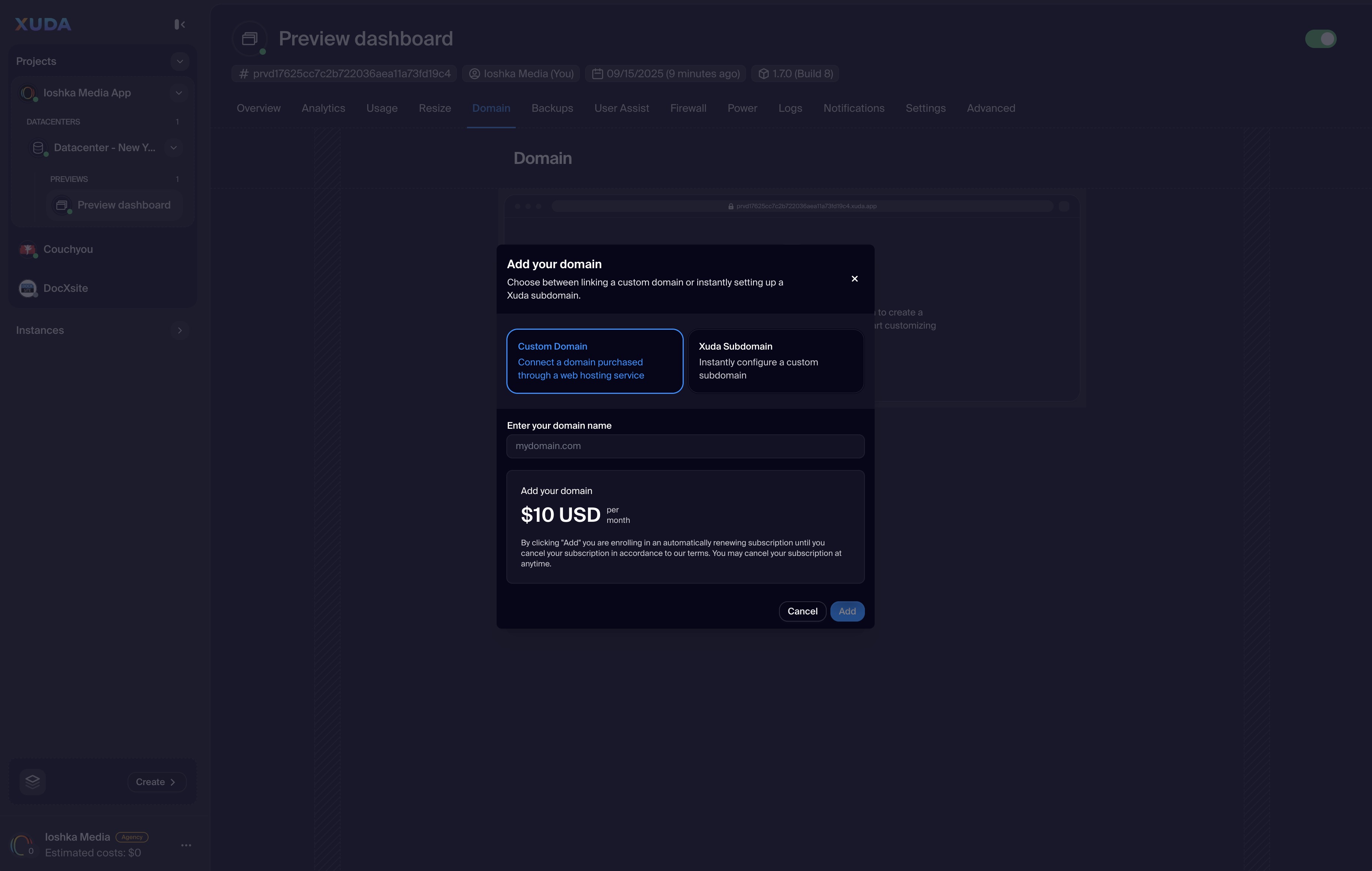This screenshot has width=1372, height=871.
Task: Focus the mydomain.com domain name field
Action: coord(685,446)
